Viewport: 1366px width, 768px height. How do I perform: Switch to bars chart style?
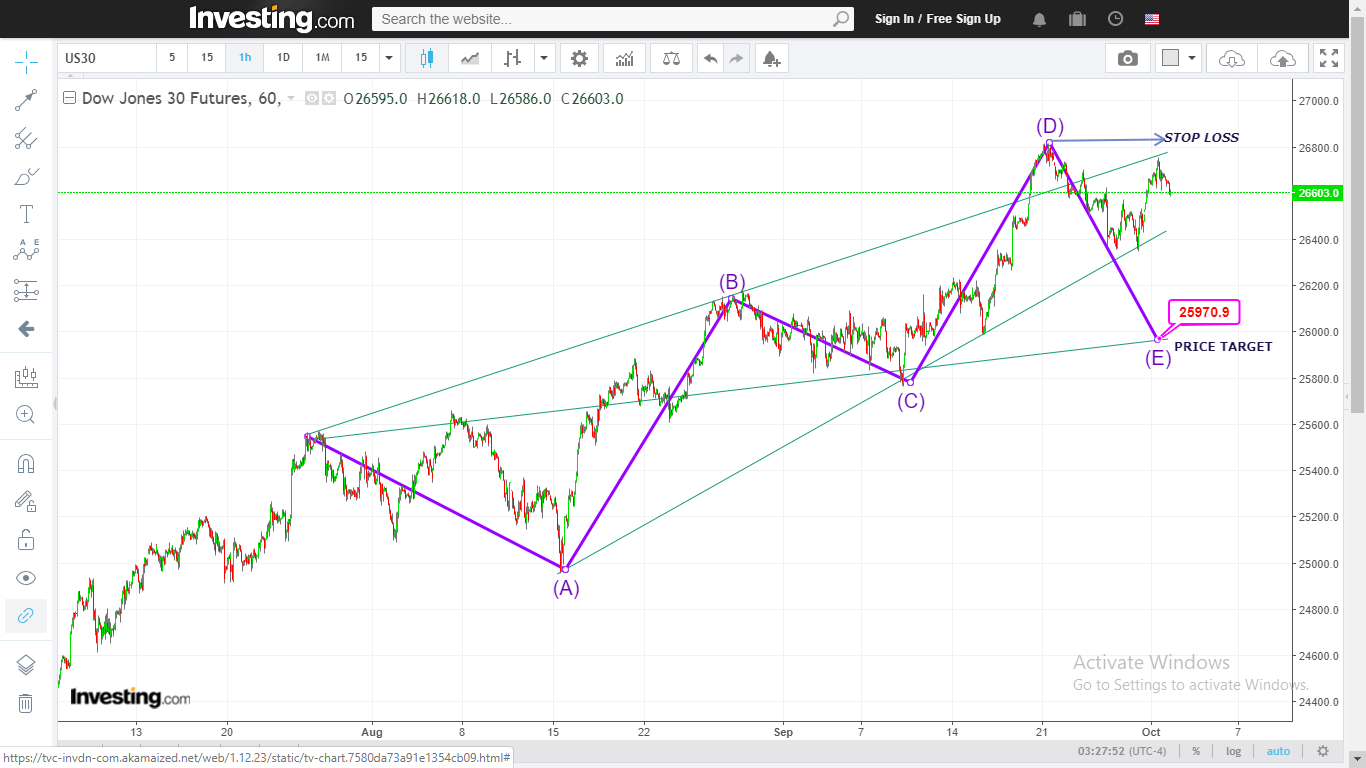tap(513, 58)
